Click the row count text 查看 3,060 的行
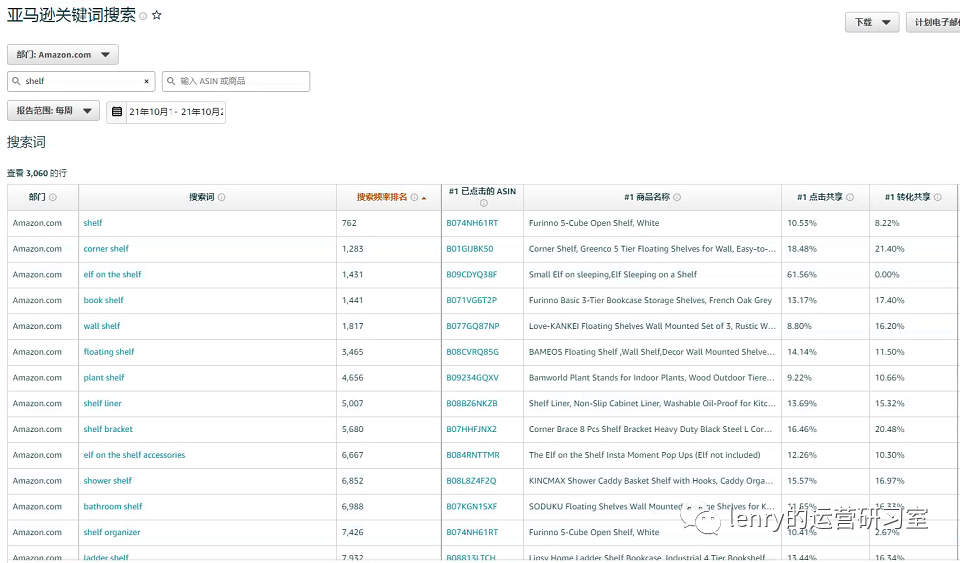This screenshot has height=563, width=960. [x=37, y=173]
